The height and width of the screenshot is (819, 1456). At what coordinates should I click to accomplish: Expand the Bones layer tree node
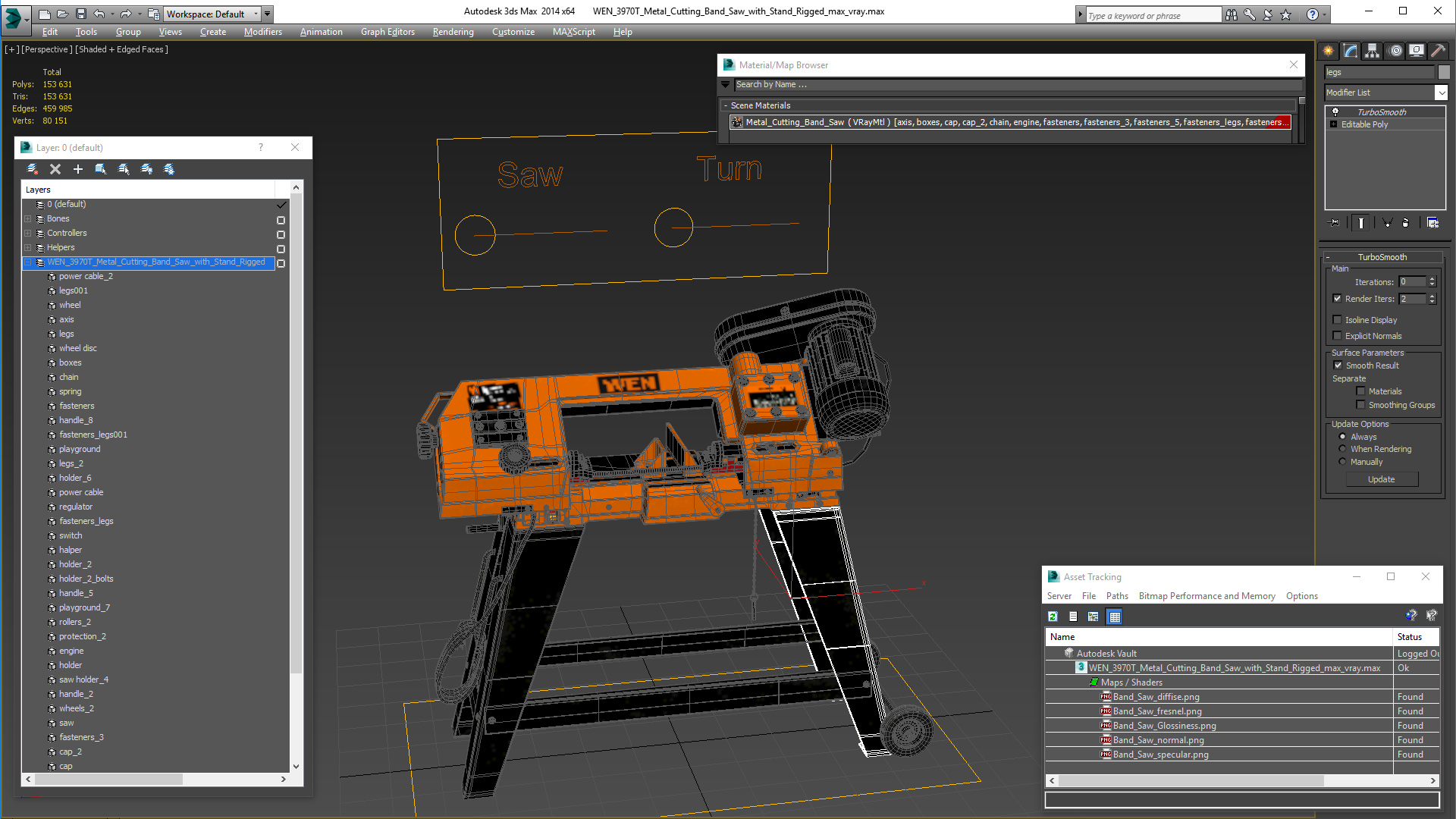[28, 219]
